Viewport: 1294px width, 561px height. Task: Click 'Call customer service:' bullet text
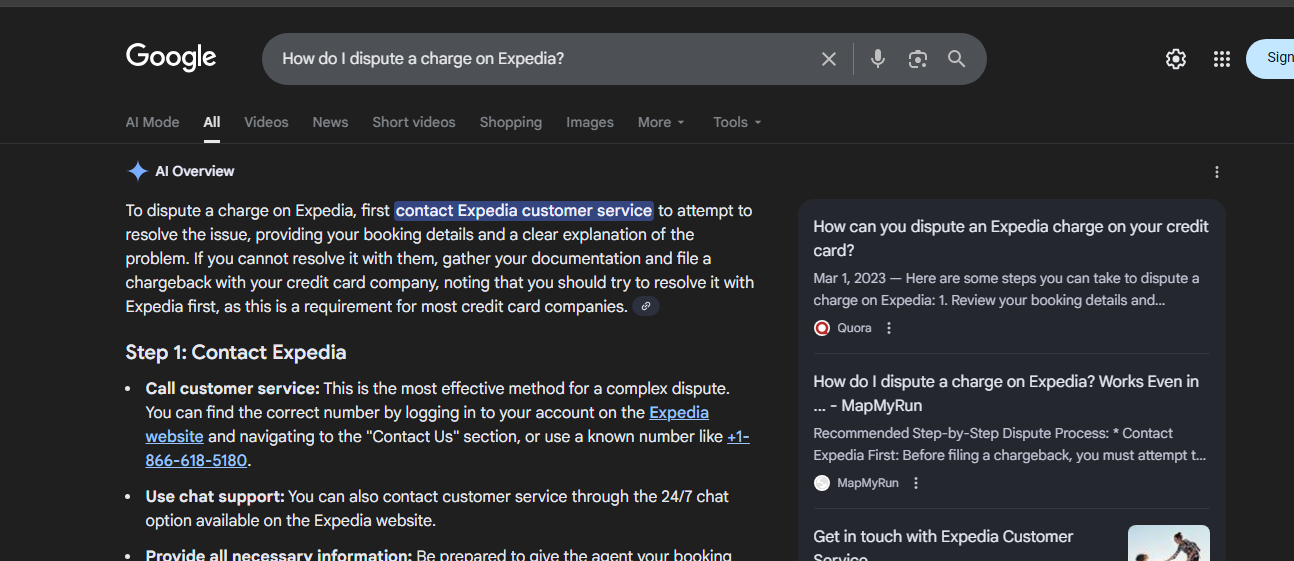click(x=232, y=389)
